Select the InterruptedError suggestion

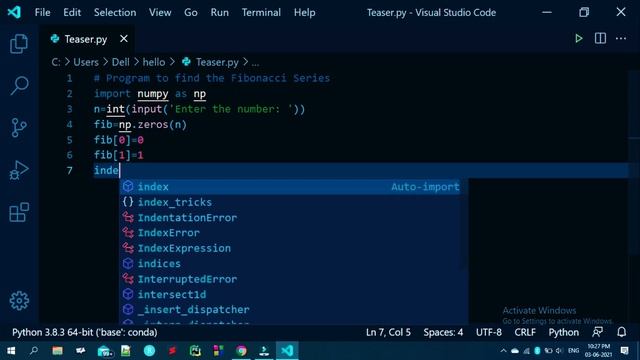coord(289,279)
